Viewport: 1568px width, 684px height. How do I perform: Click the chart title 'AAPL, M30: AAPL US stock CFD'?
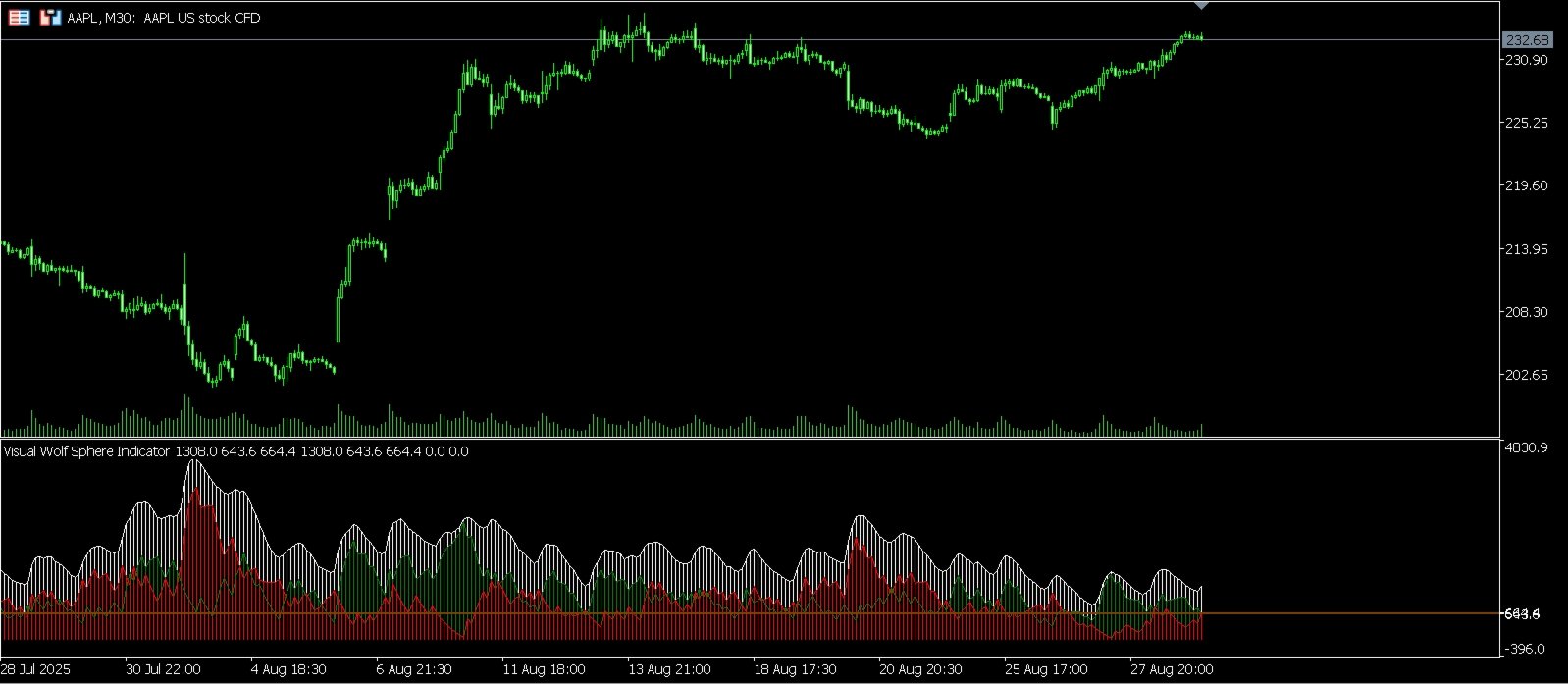(164, 18)
